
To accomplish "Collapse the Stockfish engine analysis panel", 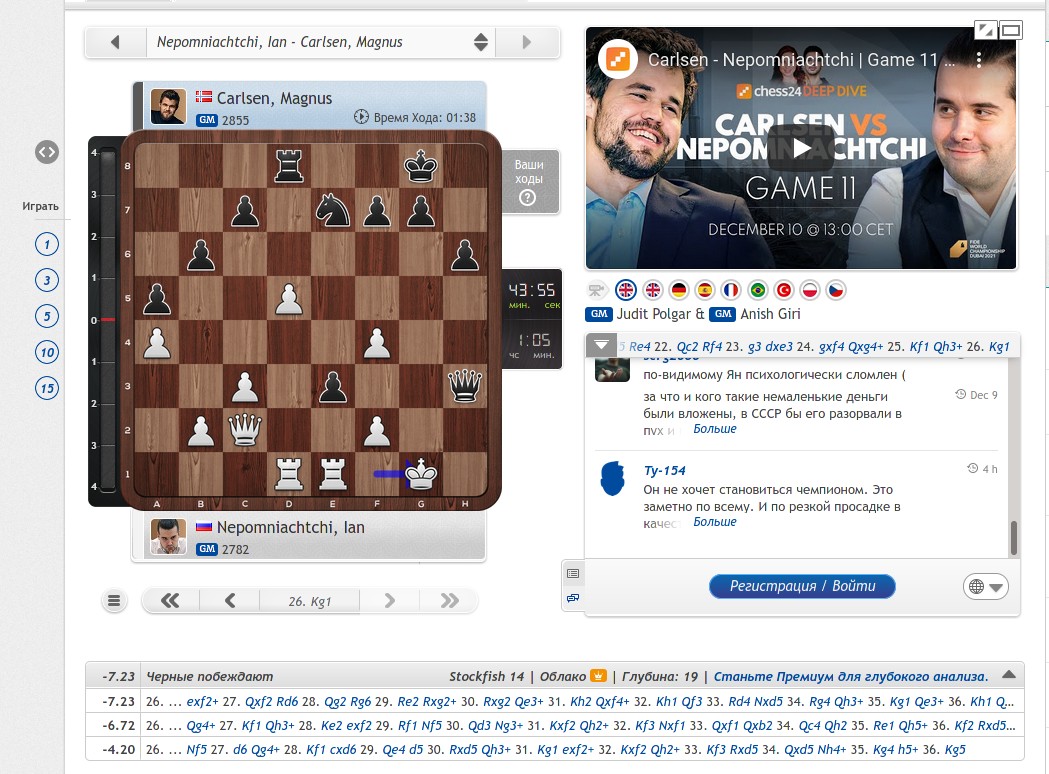I will click(1009, 675).
